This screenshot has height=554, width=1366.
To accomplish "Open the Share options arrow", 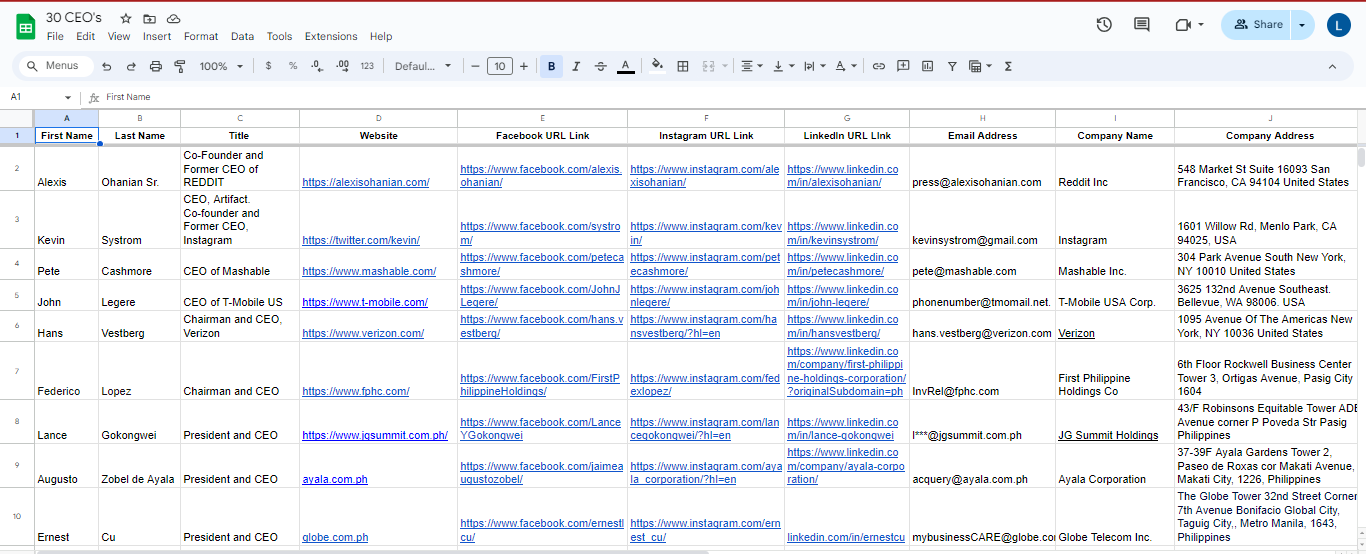I will (x=1302, y=25).
